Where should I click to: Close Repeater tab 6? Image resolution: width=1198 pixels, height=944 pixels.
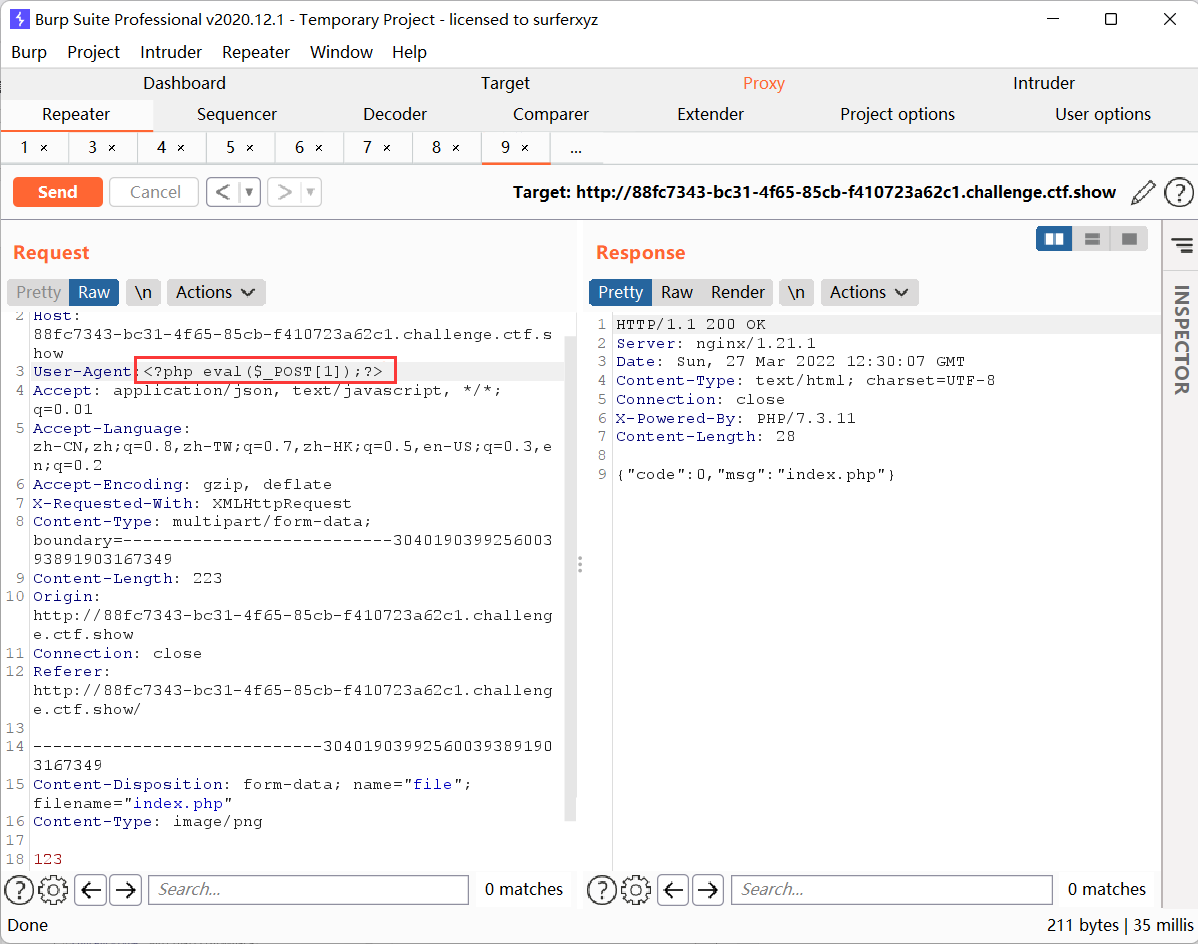pos(319,148)
